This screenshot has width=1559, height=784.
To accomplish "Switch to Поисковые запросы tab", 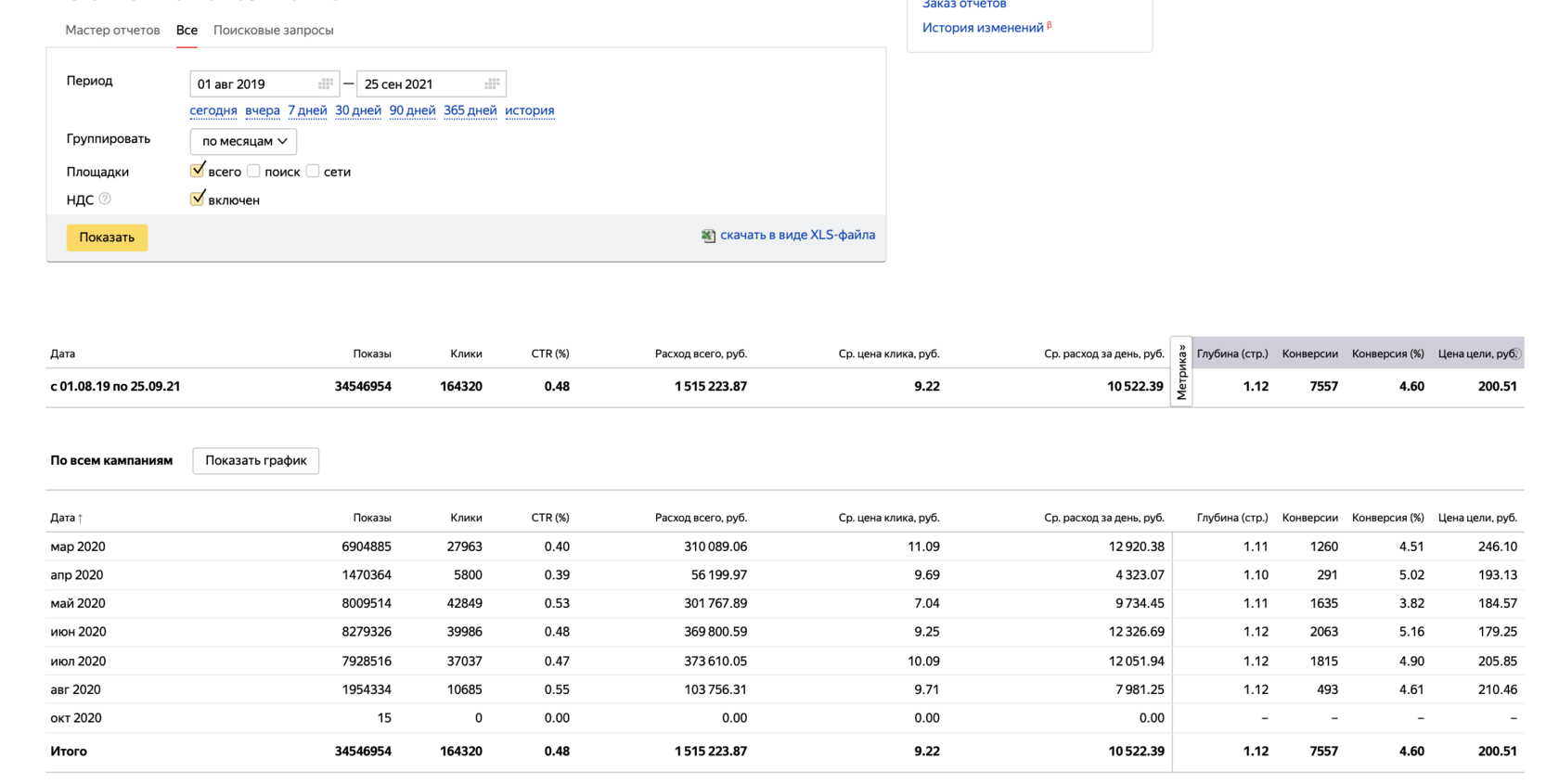I will point(273,31).
